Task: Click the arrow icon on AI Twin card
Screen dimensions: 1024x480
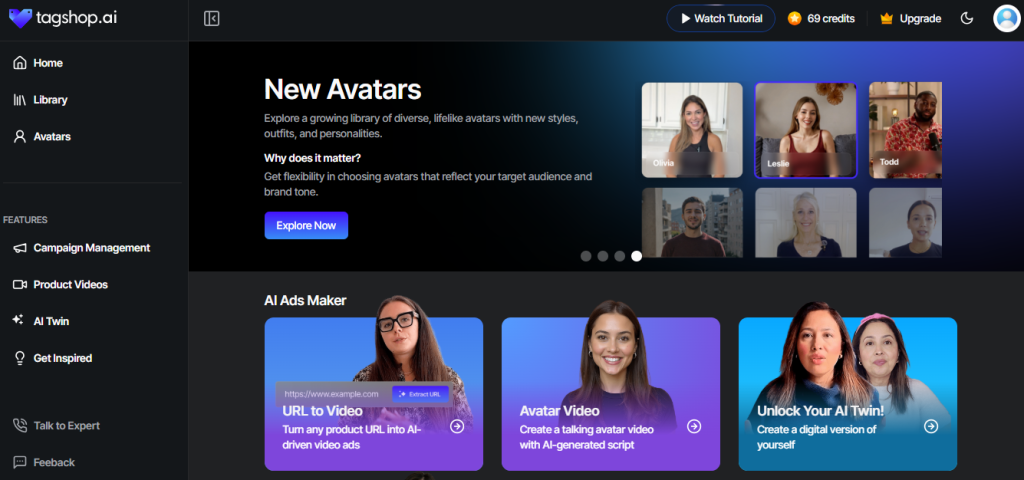Action: tap(931, 426)
